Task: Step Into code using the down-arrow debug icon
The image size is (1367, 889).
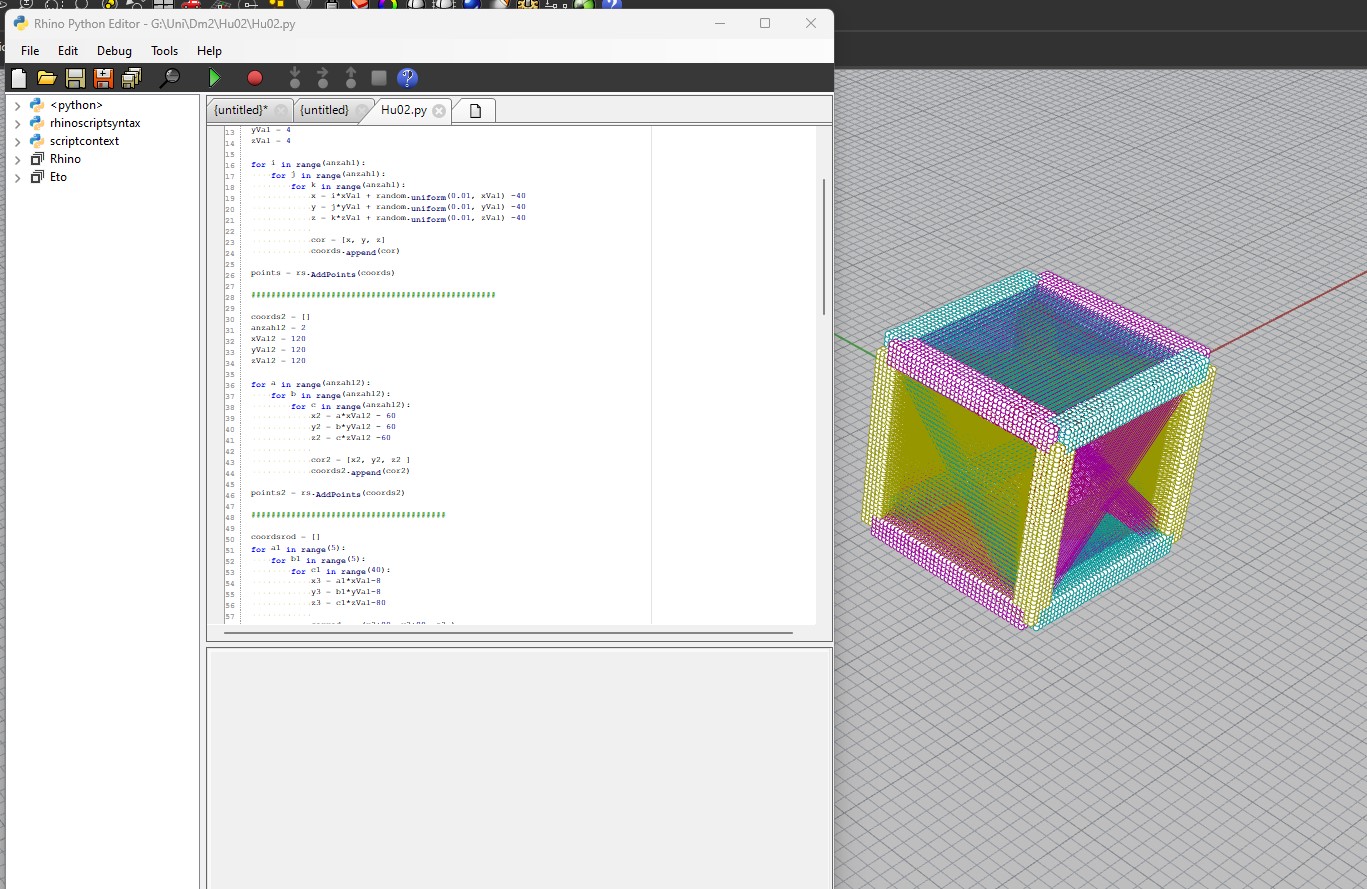Action: pos(294,77)
